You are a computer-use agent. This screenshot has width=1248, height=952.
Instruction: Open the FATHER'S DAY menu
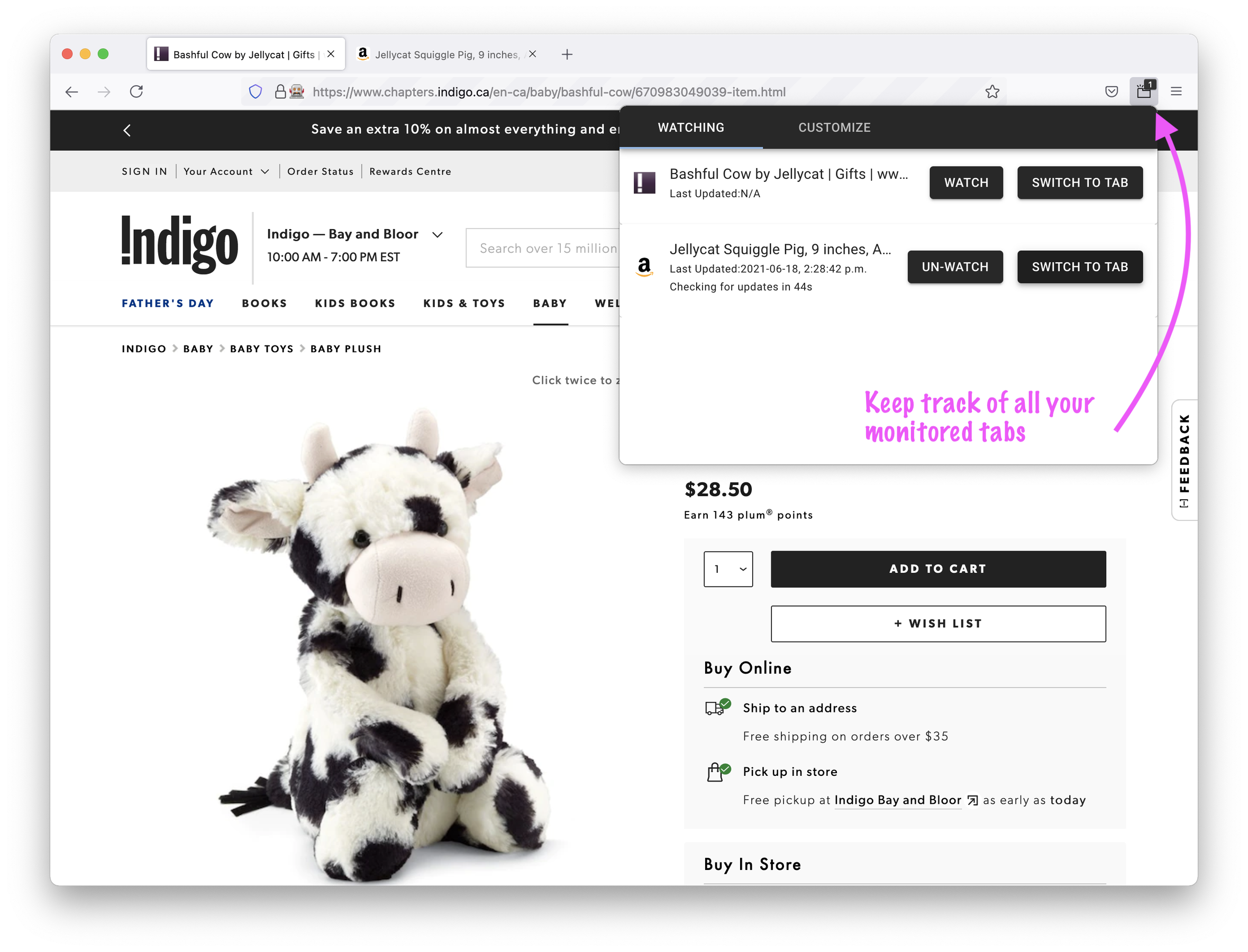click(168, 304)
